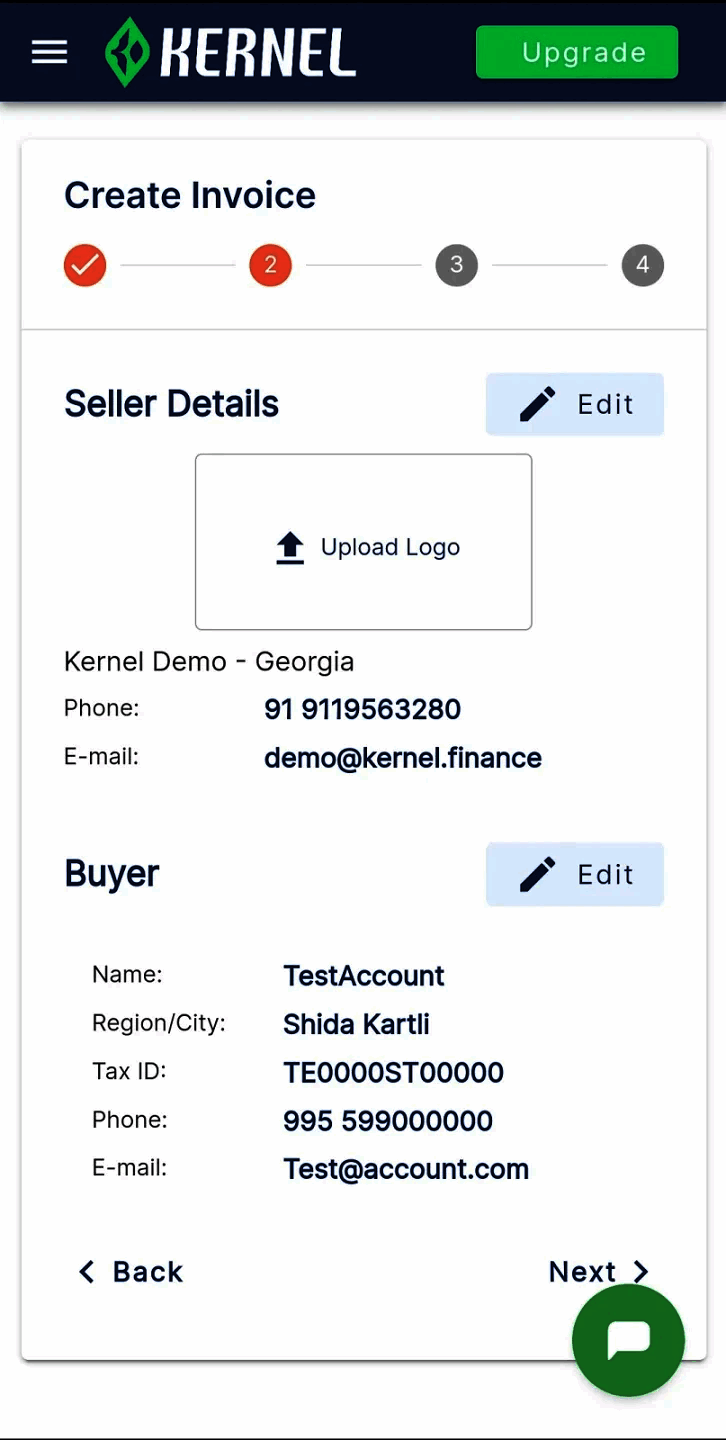Open the chat support bubble
This screenshot has height=1440, width=726.
(x=628, y=1339)
